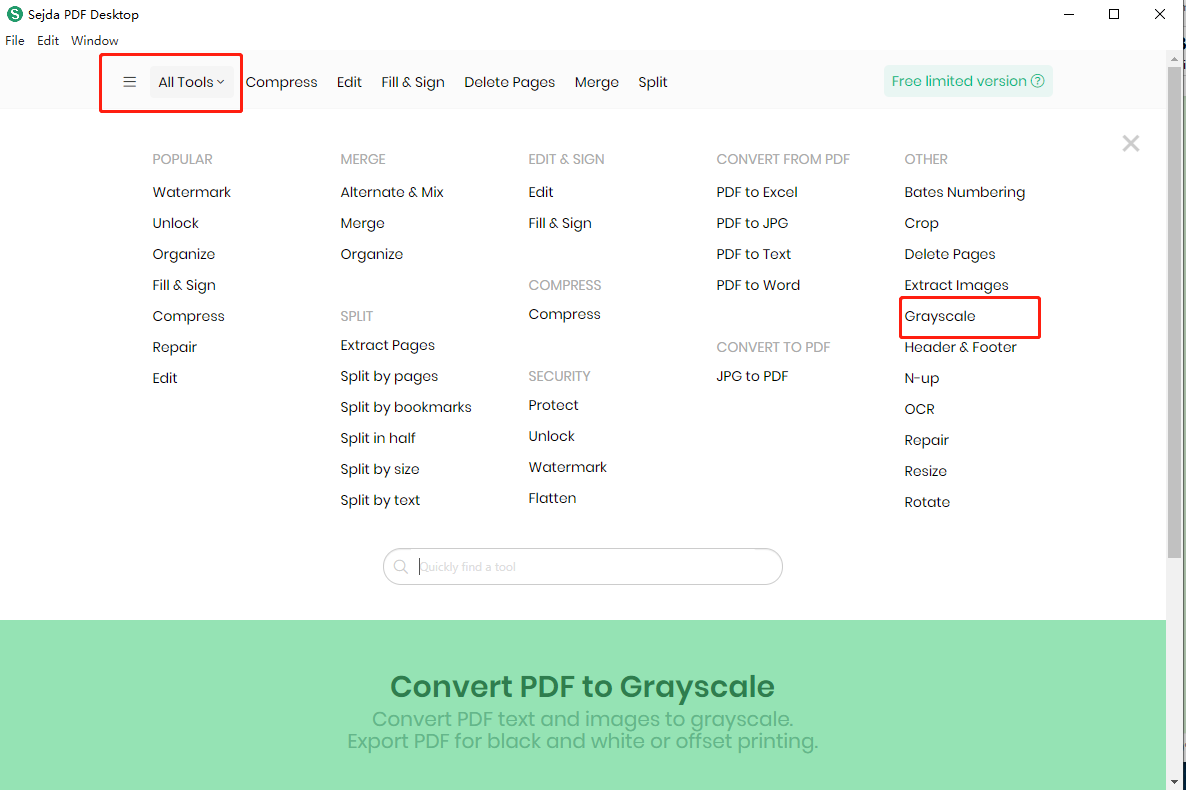The height and width of the screenshot is (790, 1186).
Task: Close the tools overlay with X
Action: point(1131,143)
